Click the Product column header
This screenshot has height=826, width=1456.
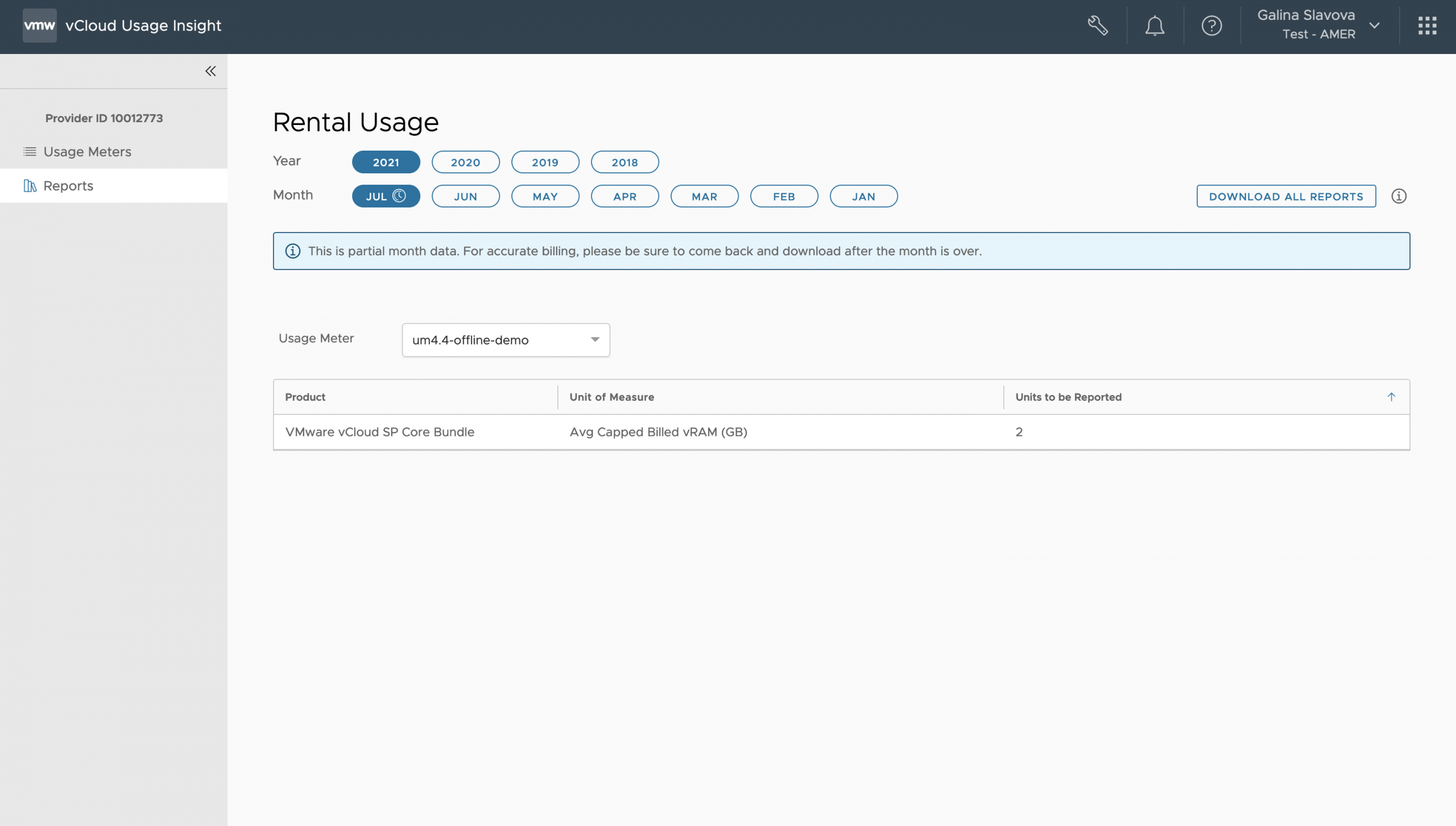coord(305,397)
